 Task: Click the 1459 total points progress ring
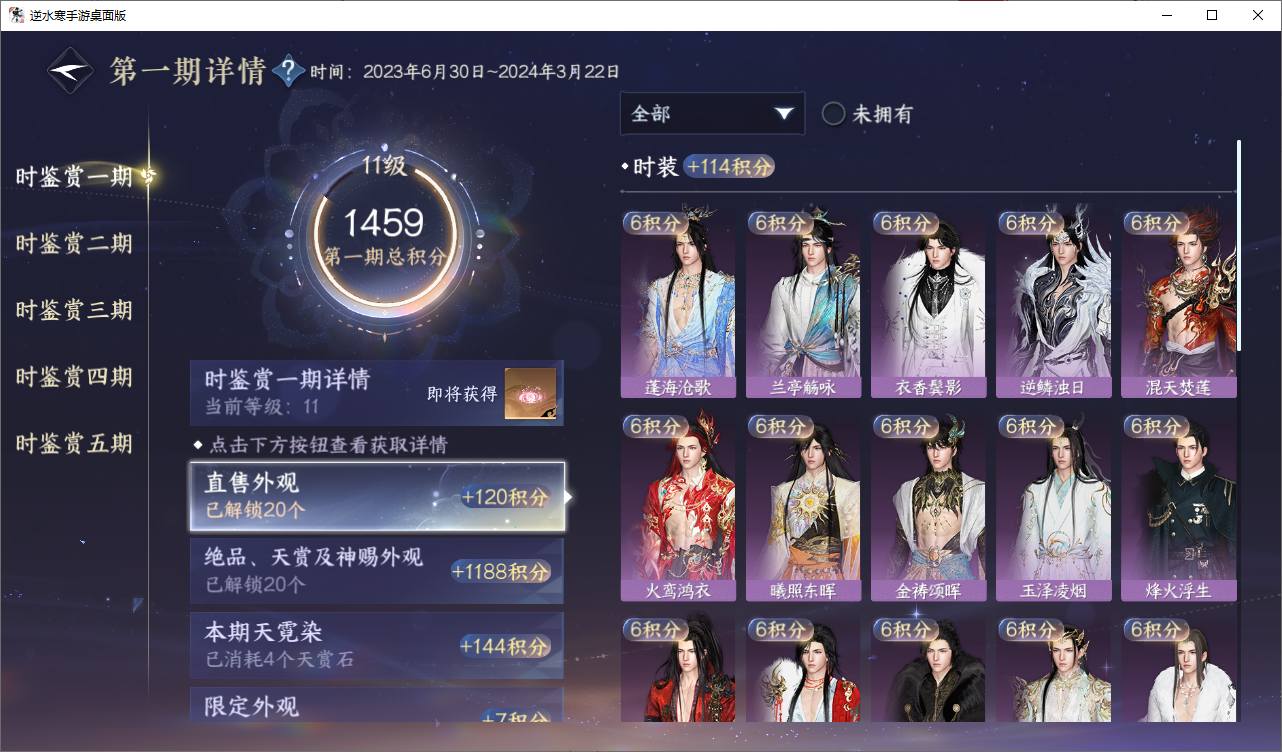pyautogui.click(x=384, y=236)
